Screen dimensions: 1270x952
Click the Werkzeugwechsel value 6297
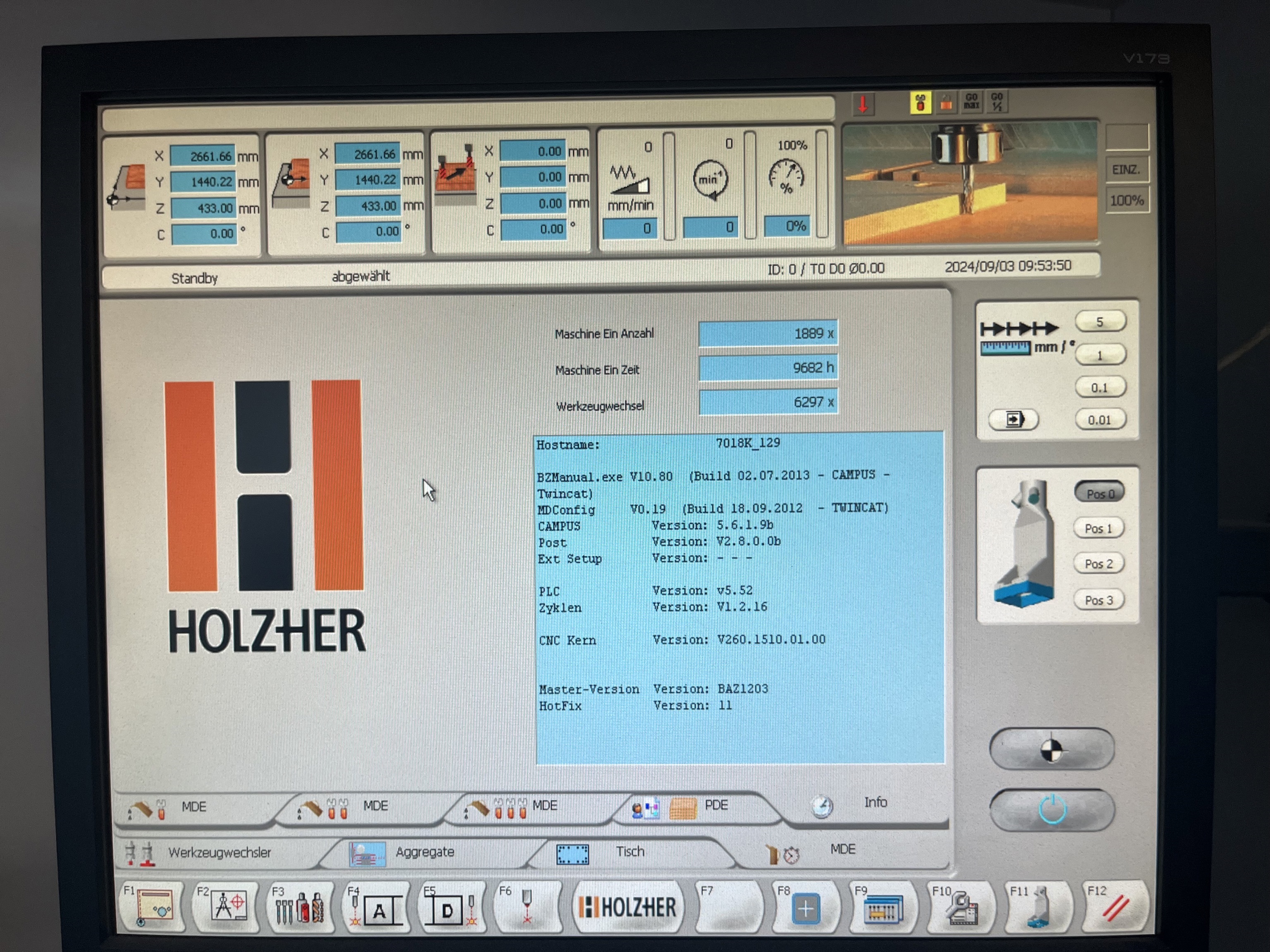pos(768,402)
